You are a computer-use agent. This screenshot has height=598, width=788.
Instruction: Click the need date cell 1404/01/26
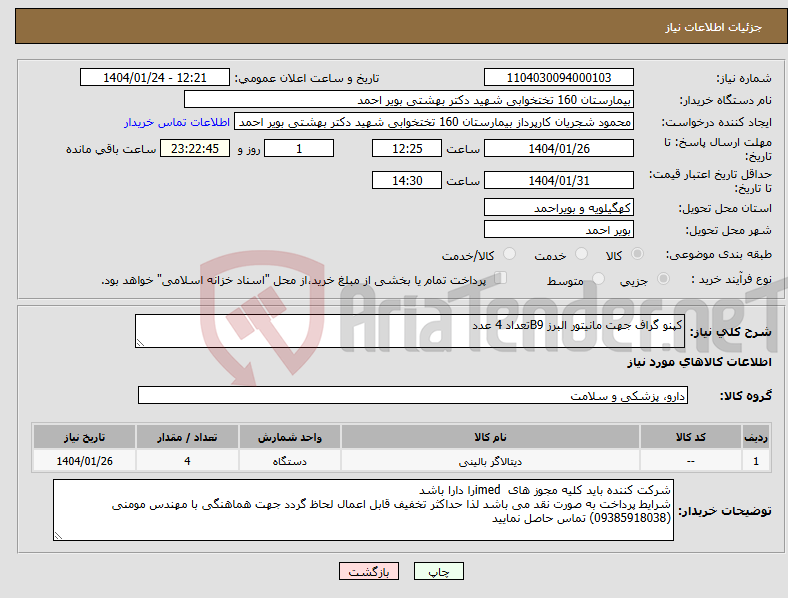84,461
